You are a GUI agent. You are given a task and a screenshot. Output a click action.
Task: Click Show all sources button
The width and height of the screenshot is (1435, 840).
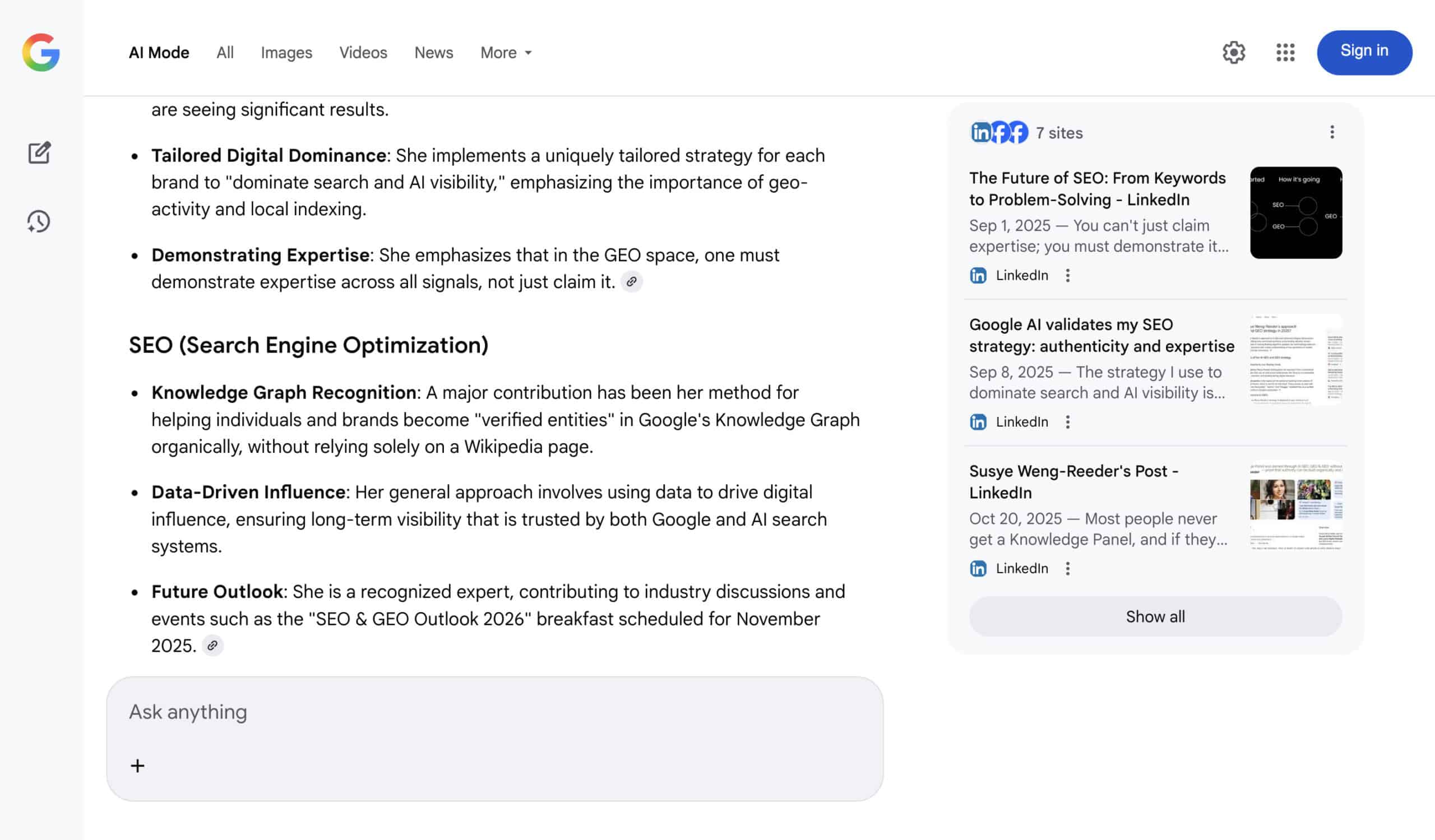coord(1155,616)
